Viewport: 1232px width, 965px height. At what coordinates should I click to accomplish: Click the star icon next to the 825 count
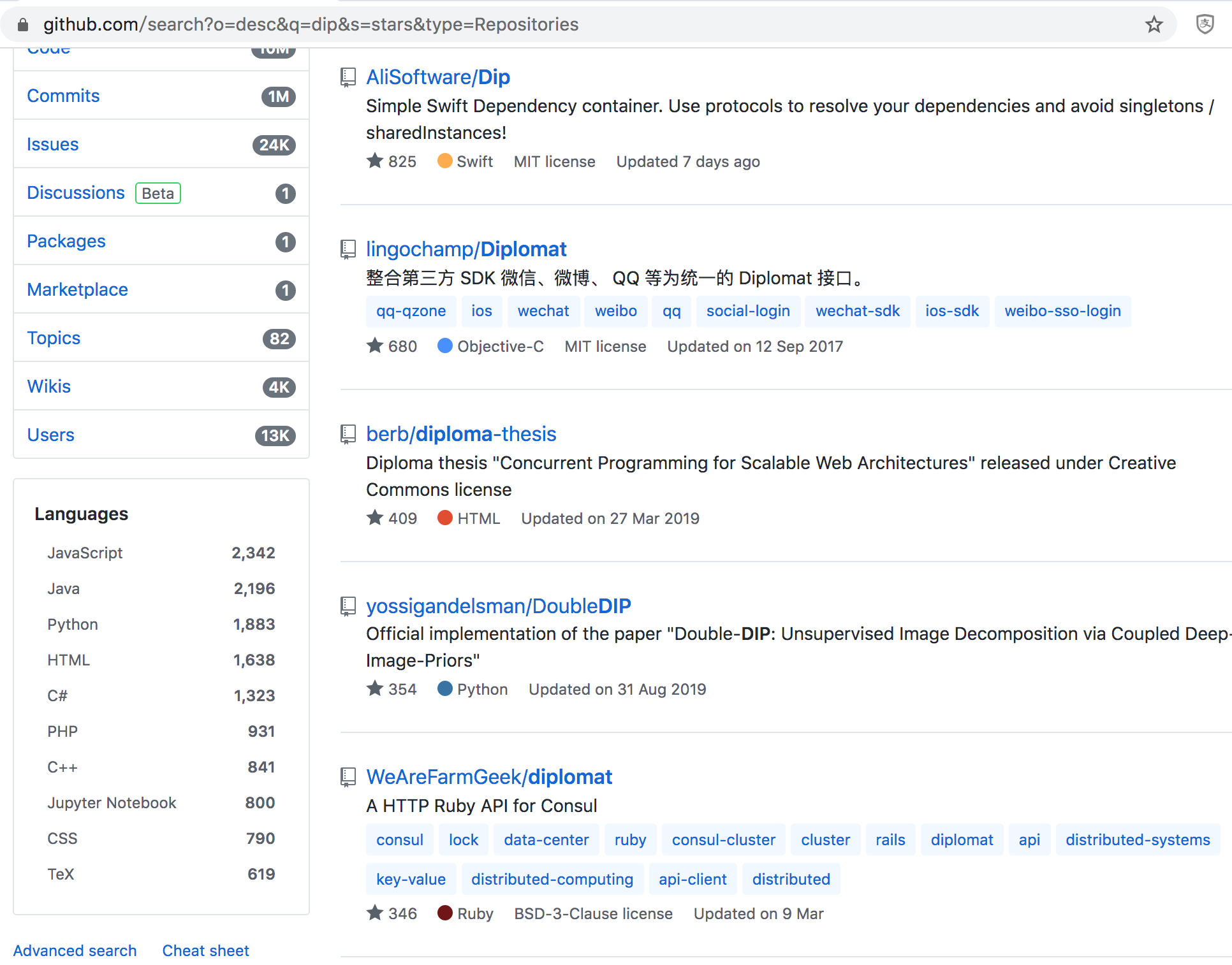[x=375, y=161]
